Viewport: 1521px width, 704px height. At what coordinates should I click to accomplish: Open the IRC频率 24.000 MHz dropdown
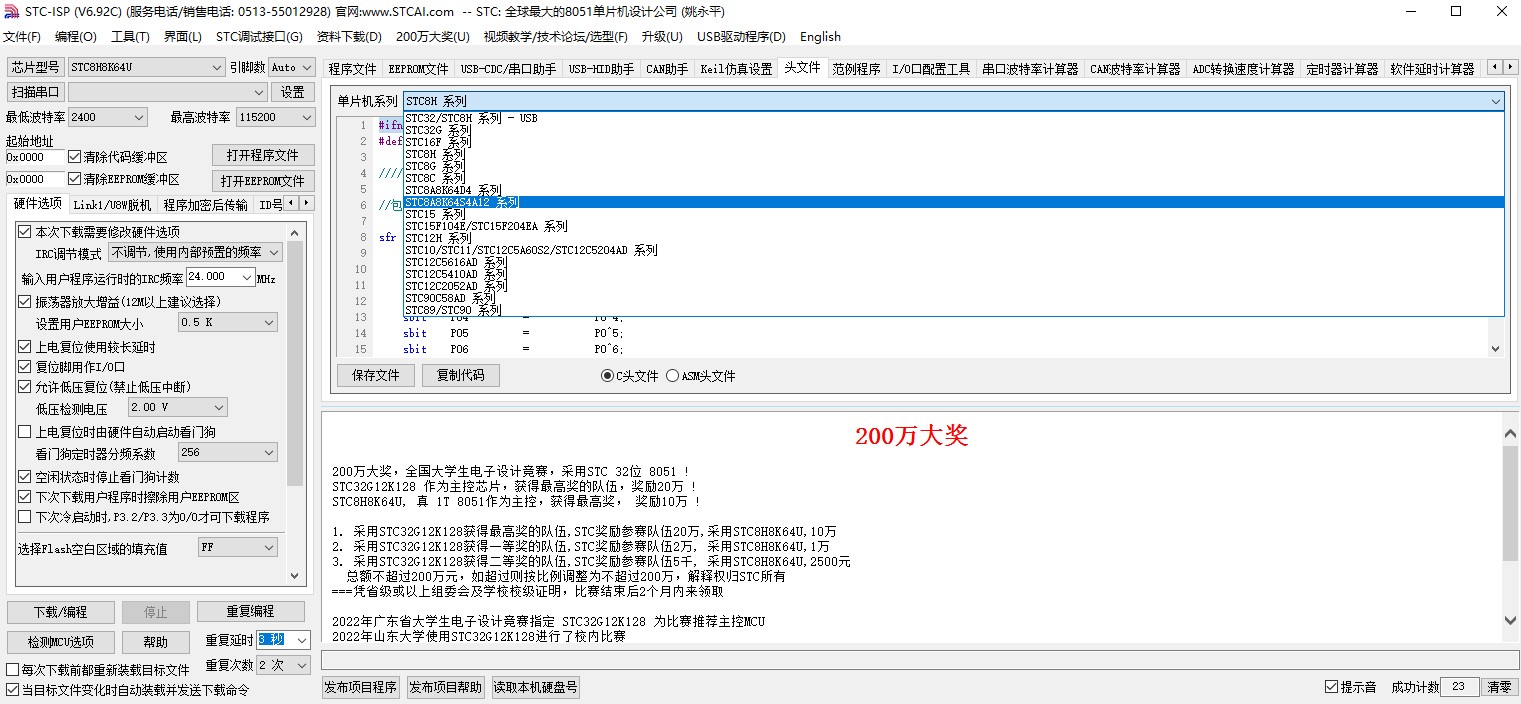[x=247, y=277]
